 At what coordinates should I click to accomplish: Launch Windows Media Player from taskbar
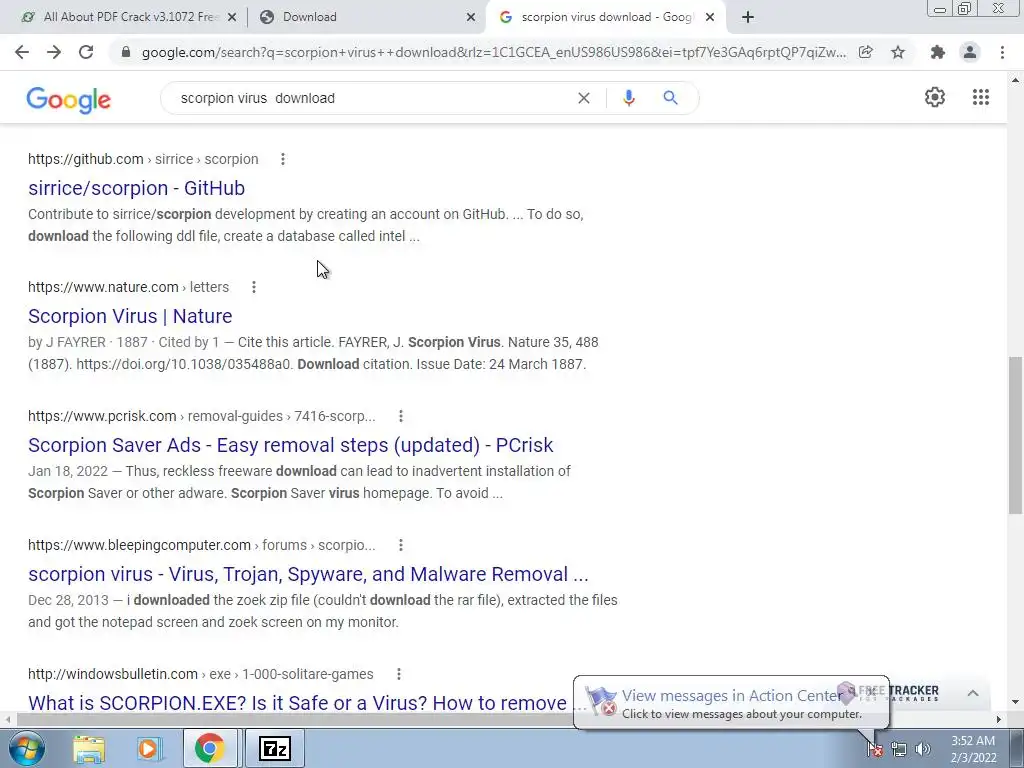148,748
